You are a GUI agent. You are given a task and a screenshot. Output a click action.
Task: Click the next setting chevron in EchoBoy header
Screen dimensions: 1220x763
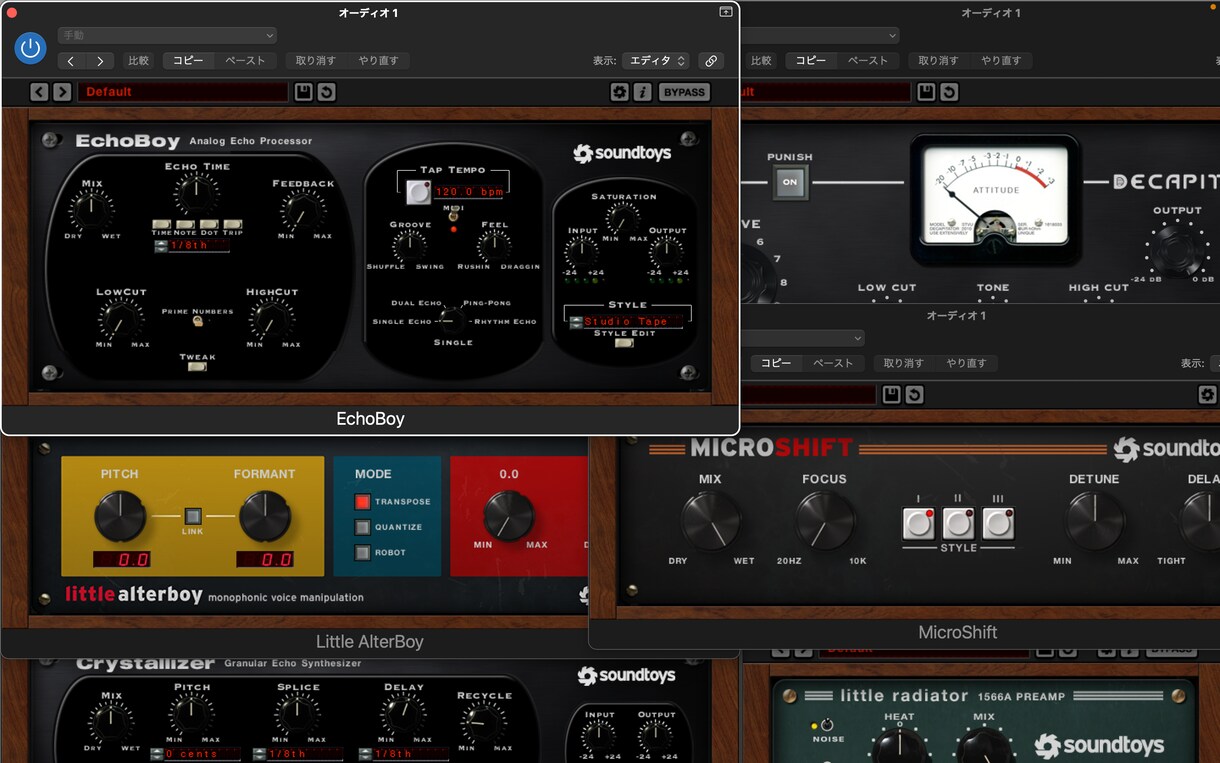point(99,61)
